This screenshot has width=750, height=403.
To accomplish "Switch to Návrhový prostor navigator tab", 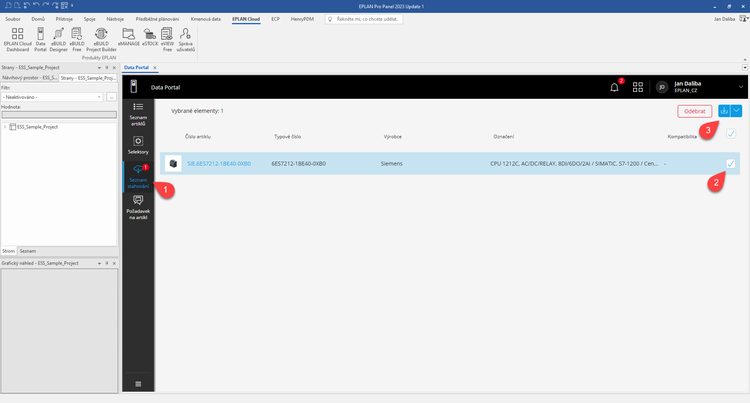I will pos(29,77).
